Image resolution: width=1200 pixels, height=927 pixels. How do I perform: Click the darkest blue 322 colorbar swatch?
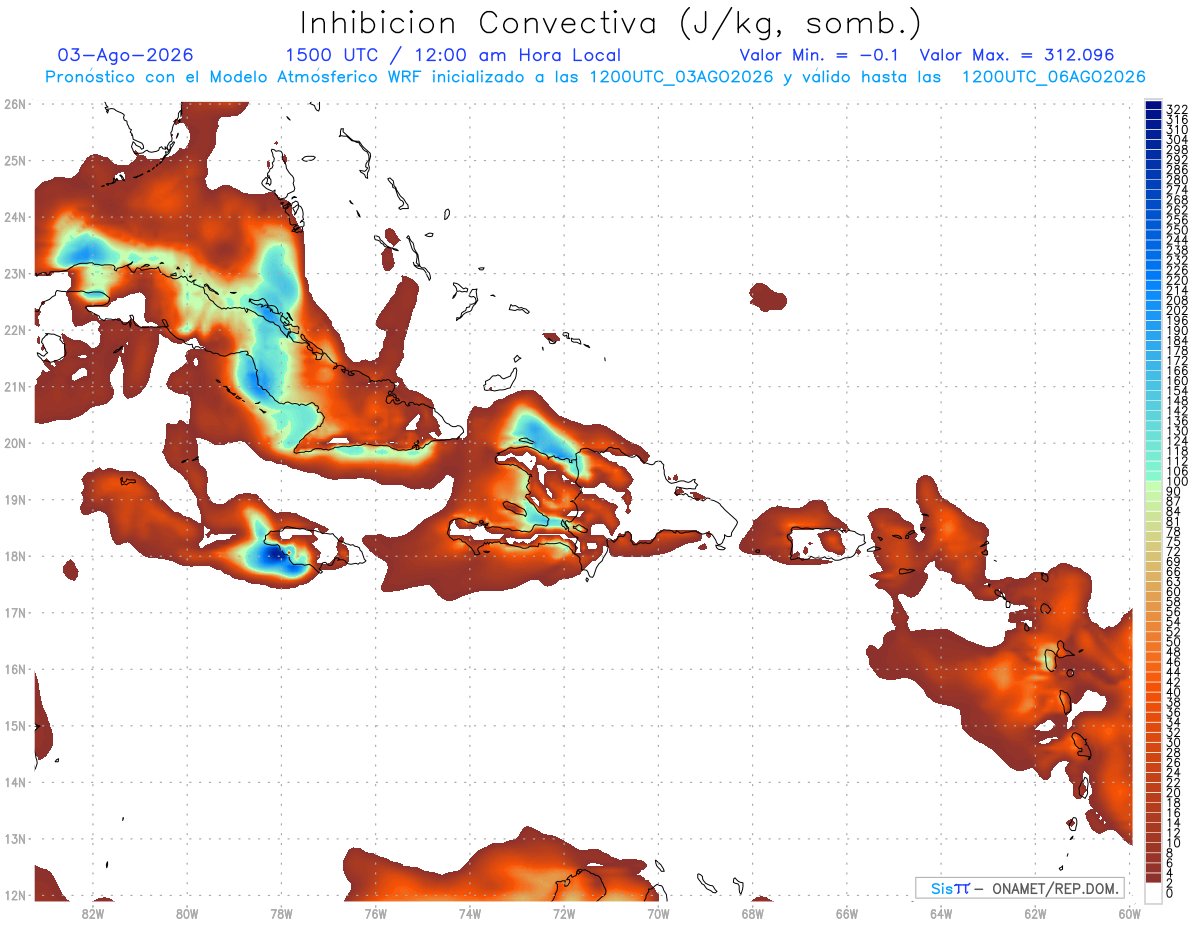(x=1153, y=107)
